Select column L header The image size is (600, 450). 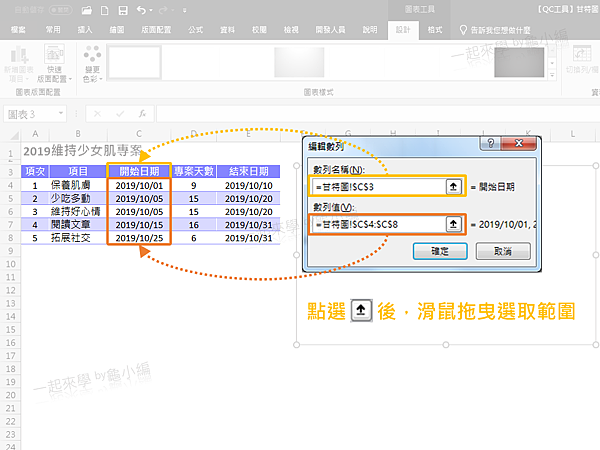click(x=572, y=134)
